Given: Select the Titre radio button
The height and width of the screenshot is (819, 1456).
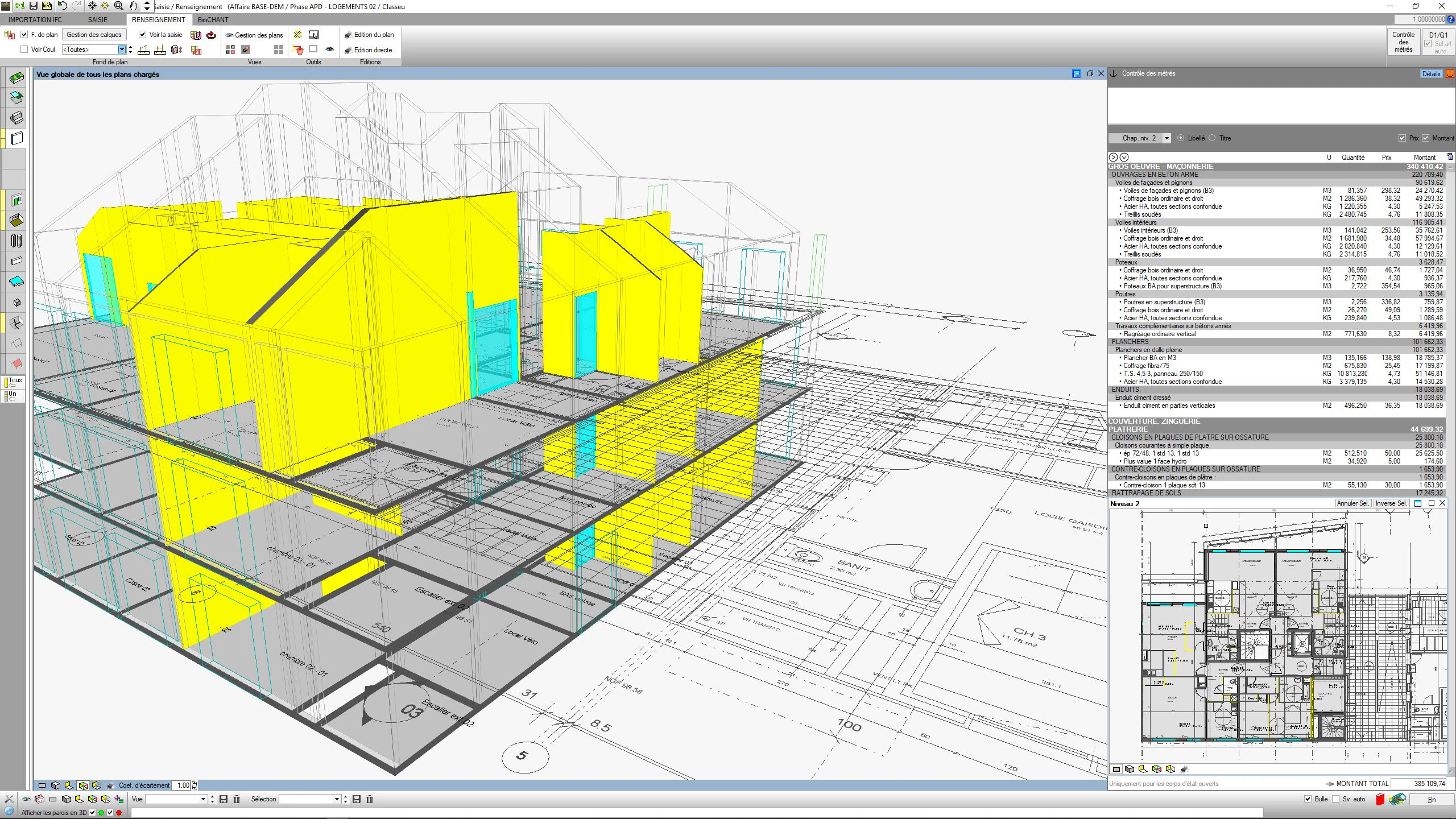Looking at the screenshot, I should tap(1212, 138).
